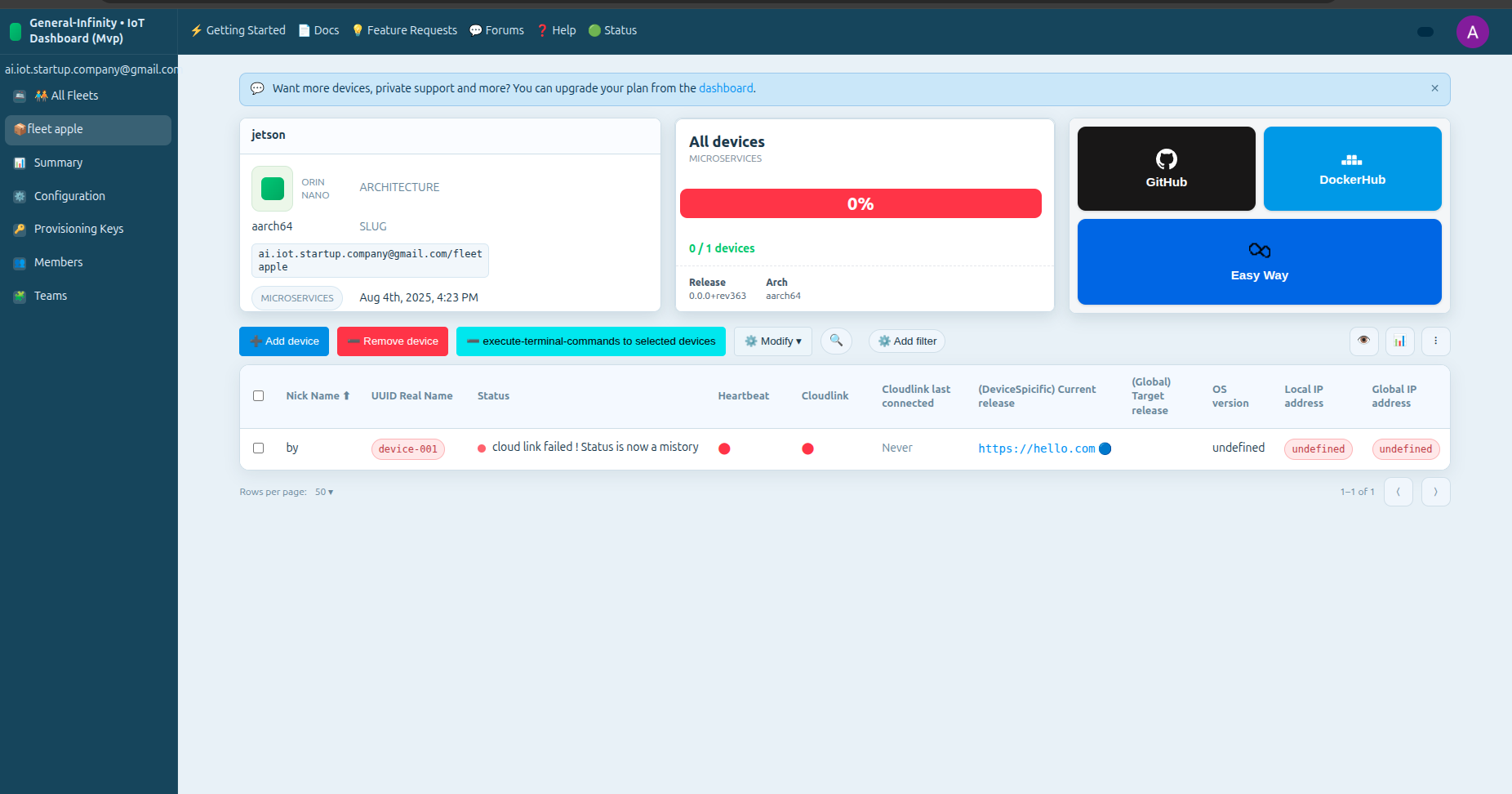Click the Members people icon
1512x794 pixels.
(20, 263)
